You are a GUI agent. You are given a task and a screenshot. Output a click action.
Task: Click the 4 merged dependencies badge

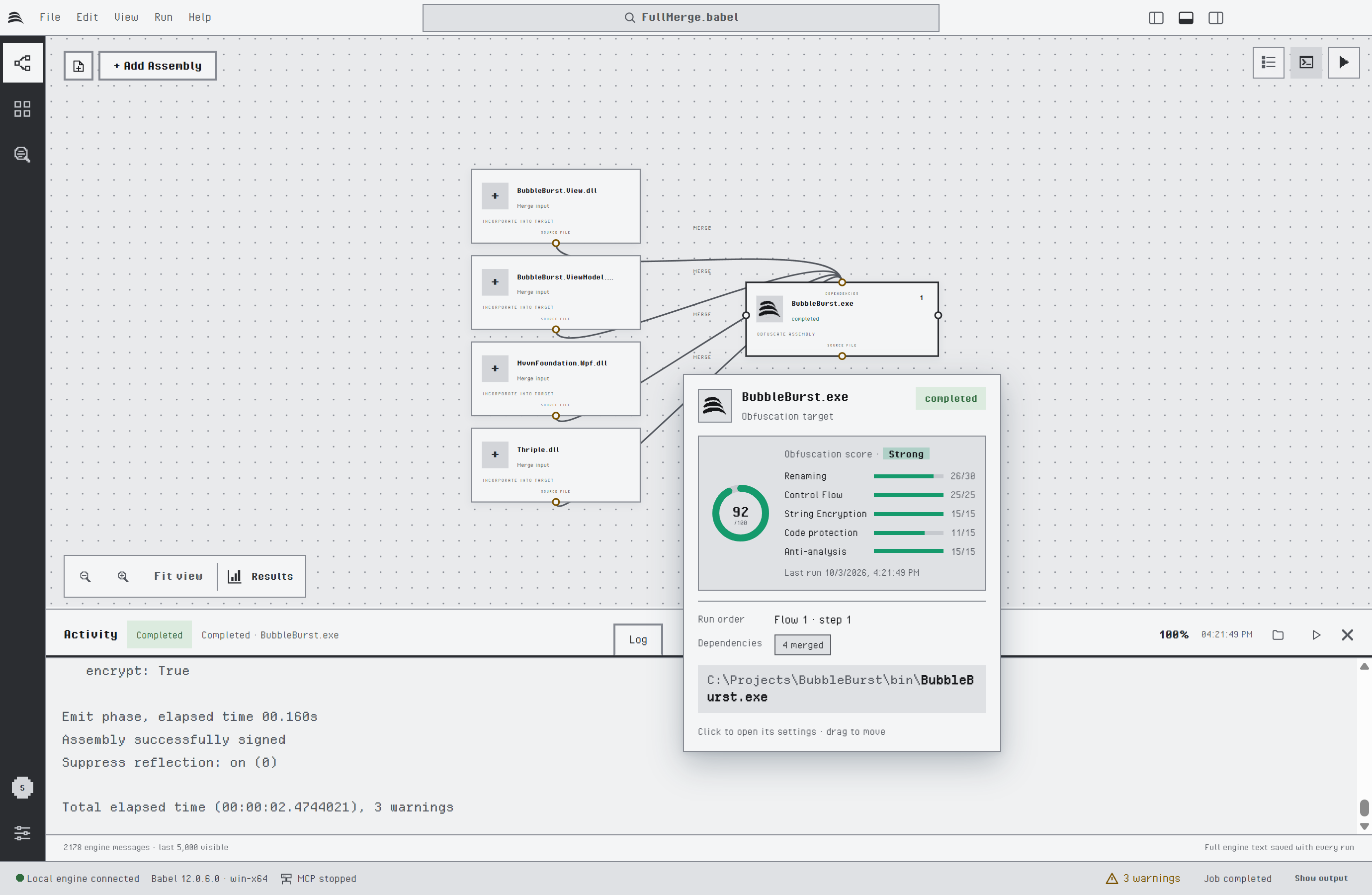coord(802,645)
